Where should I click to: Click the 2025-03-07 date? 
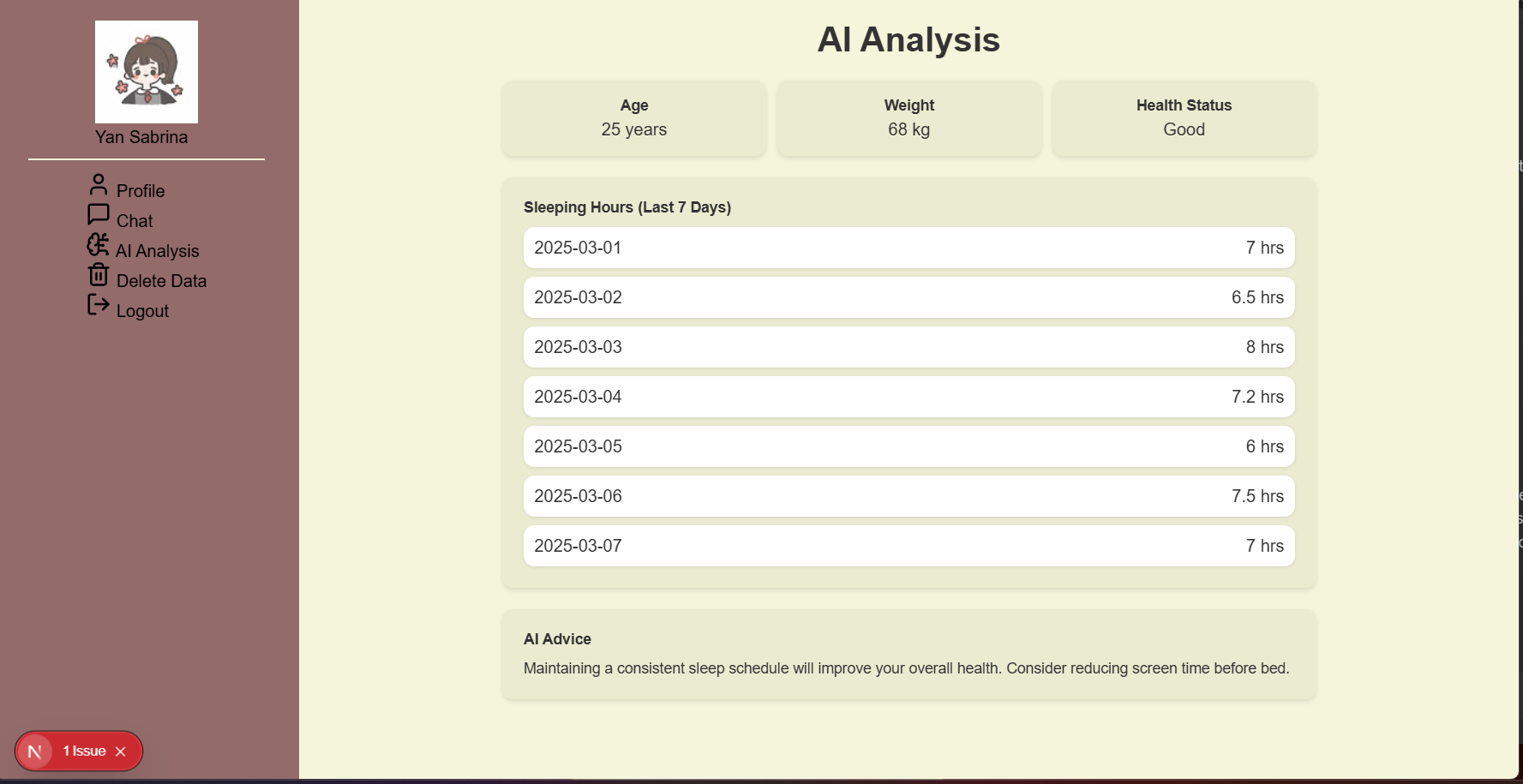point(578,546)
